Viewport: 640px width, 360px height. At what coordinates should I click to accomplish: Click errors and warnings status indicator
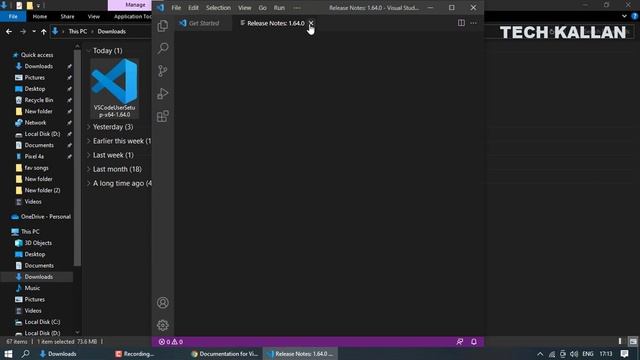[171, 342]
